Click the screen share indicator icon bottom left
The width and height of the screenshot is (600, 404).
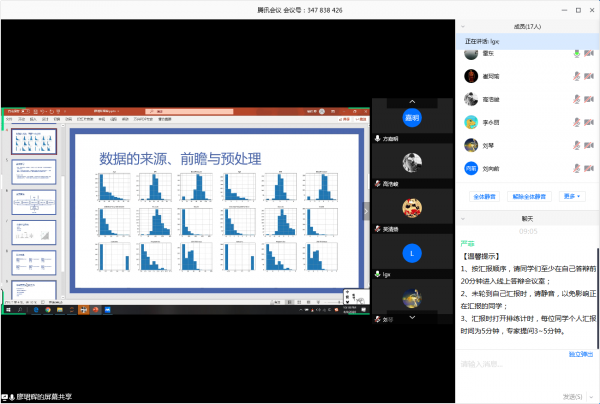coord(5,397)
